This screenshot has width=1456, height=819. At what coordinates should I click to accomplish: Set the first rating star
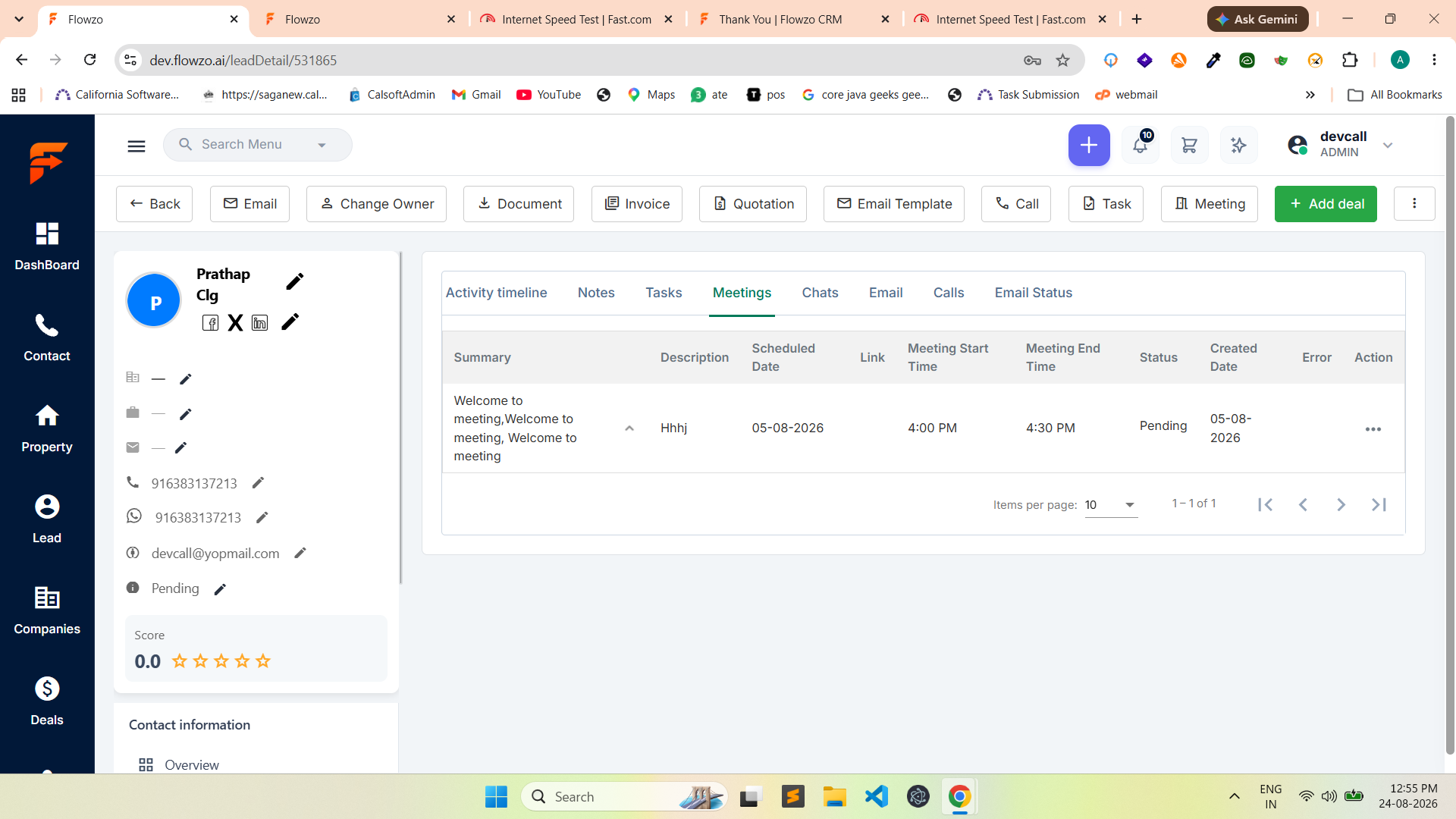click(180, 661)
